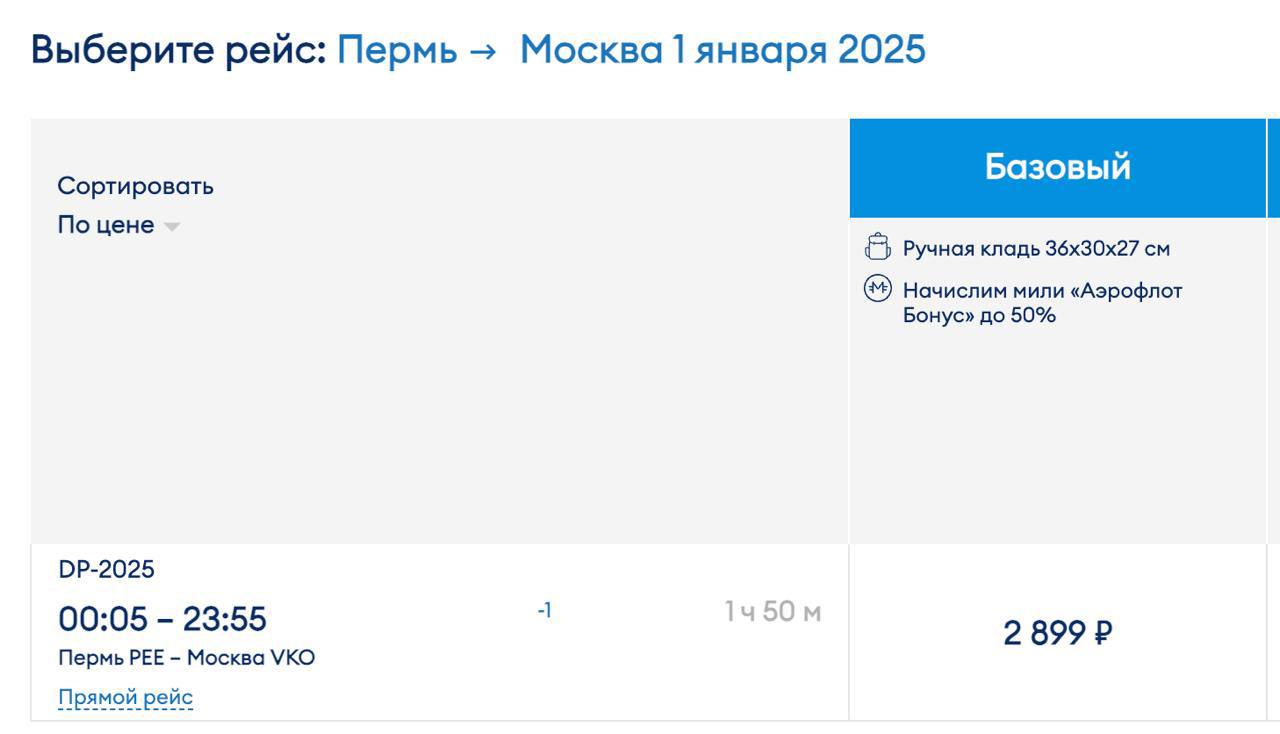The height and width of the screenshot is (734, 1280).
Task: Click the Пермь PEE – Москва VKO route
Action: coord(186,658)
